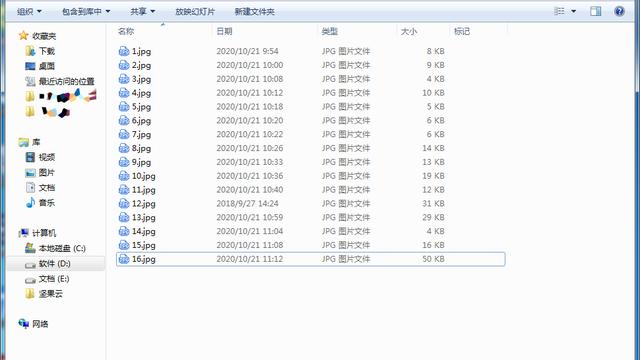Open 文档 (E:) drive
640x360 pixels.
coord(54,279)
